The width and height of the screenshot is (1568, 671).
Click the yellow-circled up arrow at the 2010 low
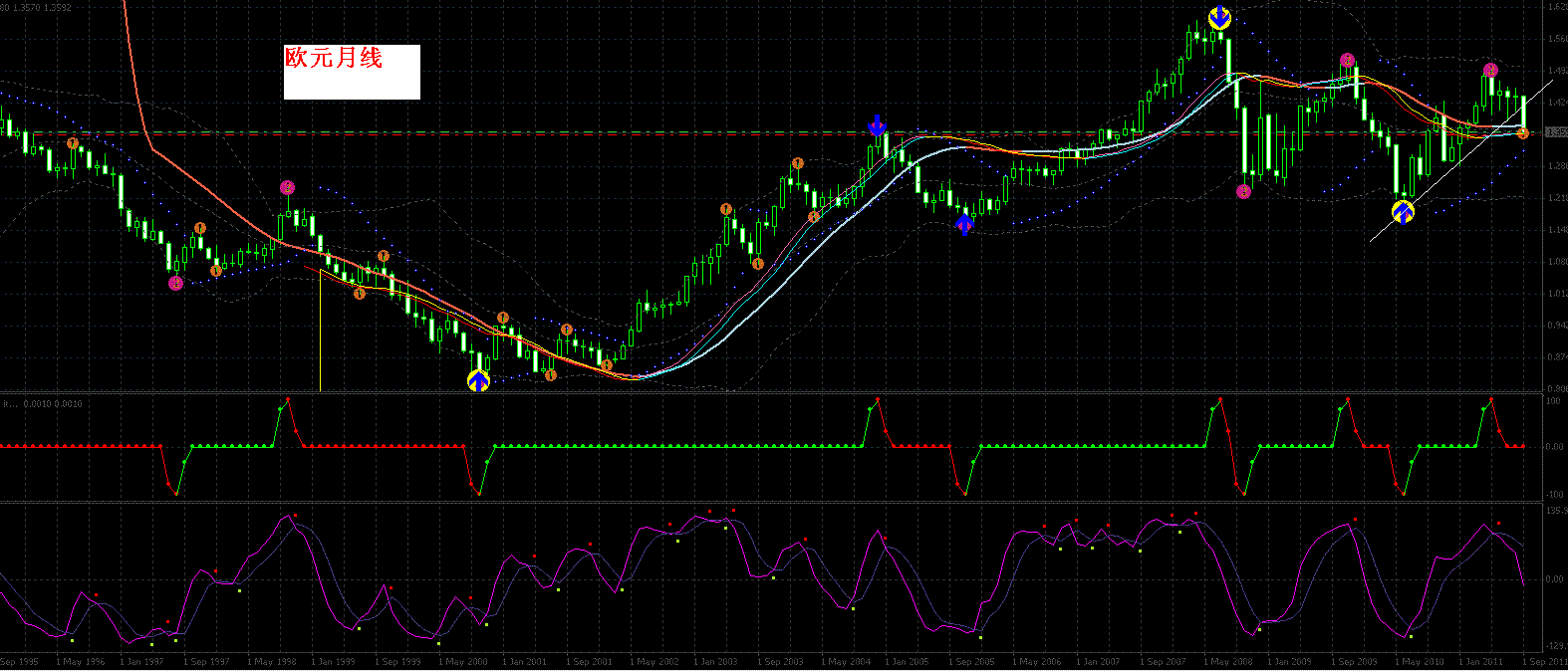click(1403, 211)
